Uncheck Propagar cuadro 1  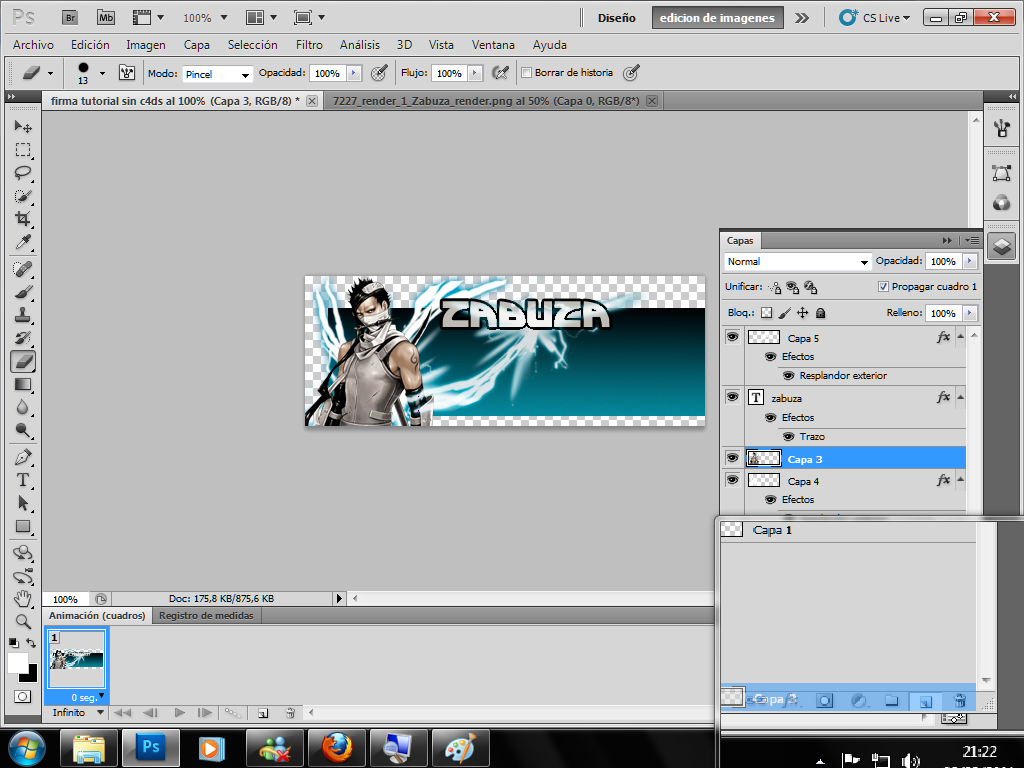[883, 287]
